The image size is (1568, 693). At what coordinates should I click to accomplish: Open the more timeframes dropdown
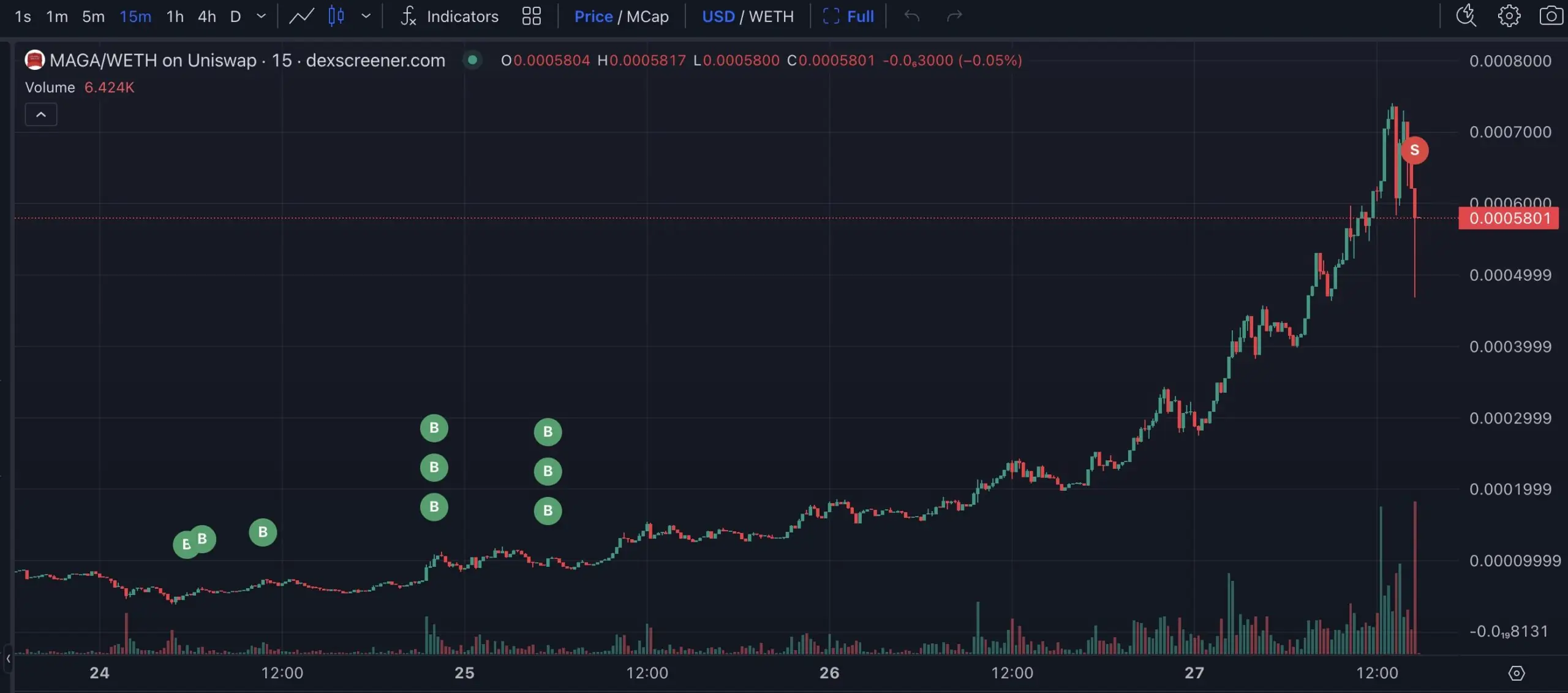[261, 17]
